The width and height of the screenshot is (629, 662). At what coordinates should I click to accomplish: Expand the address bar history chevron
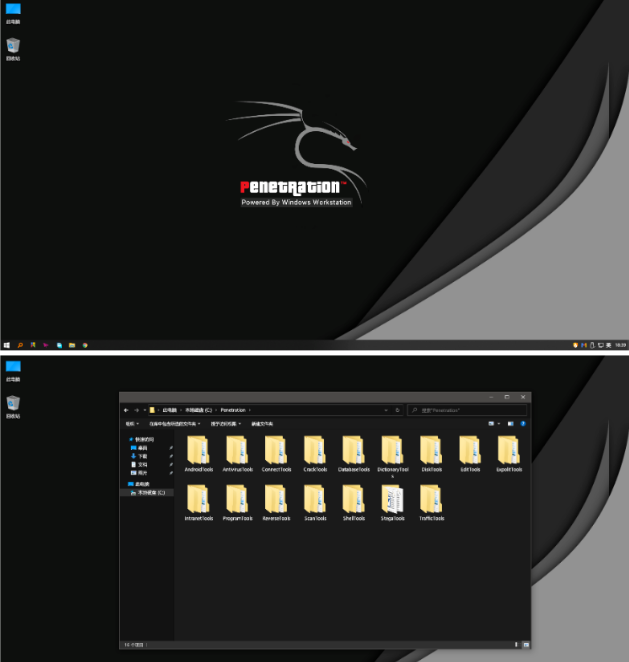pos(386,410)
